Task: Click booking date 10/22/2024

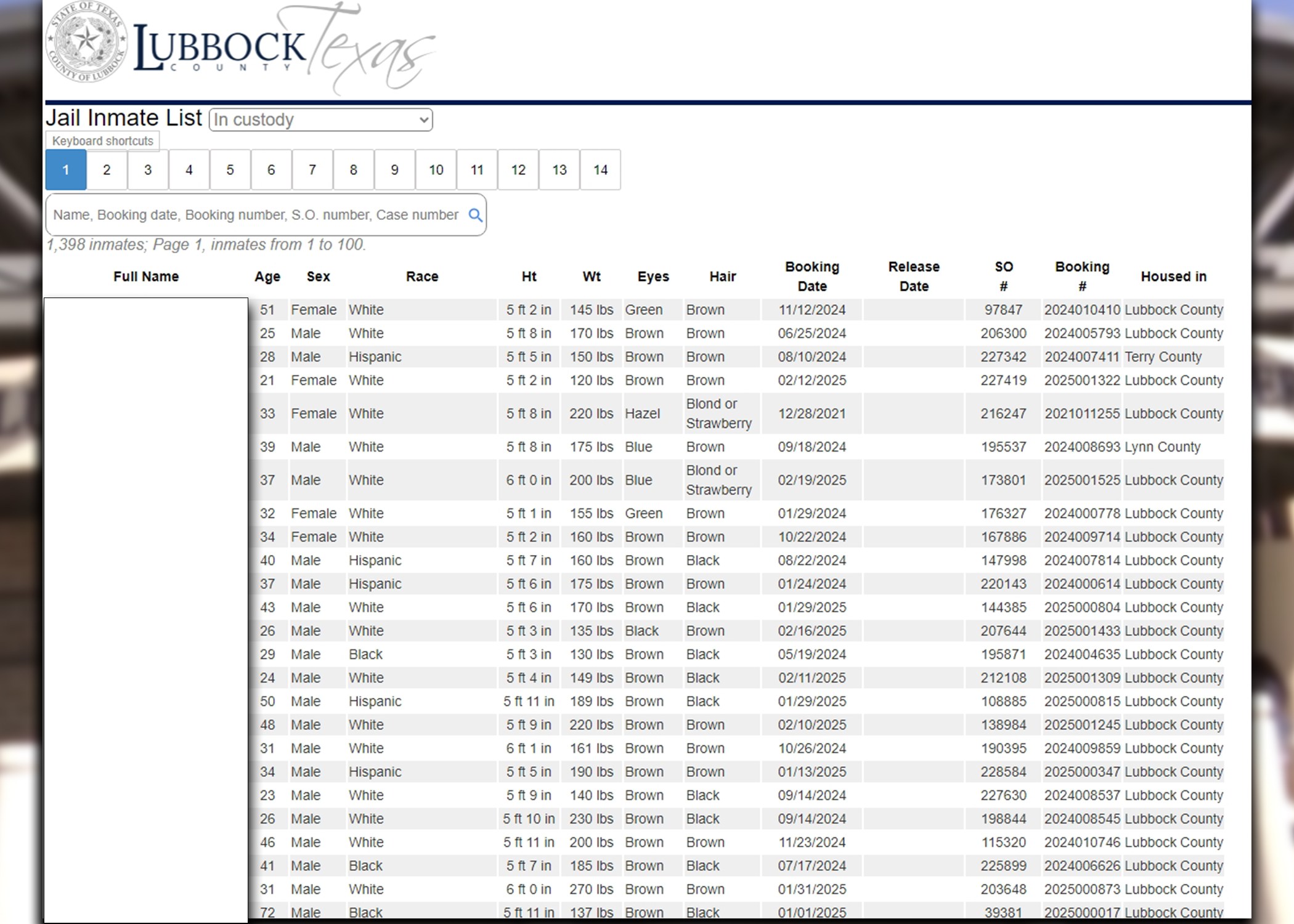Action: tap(812, 537)
